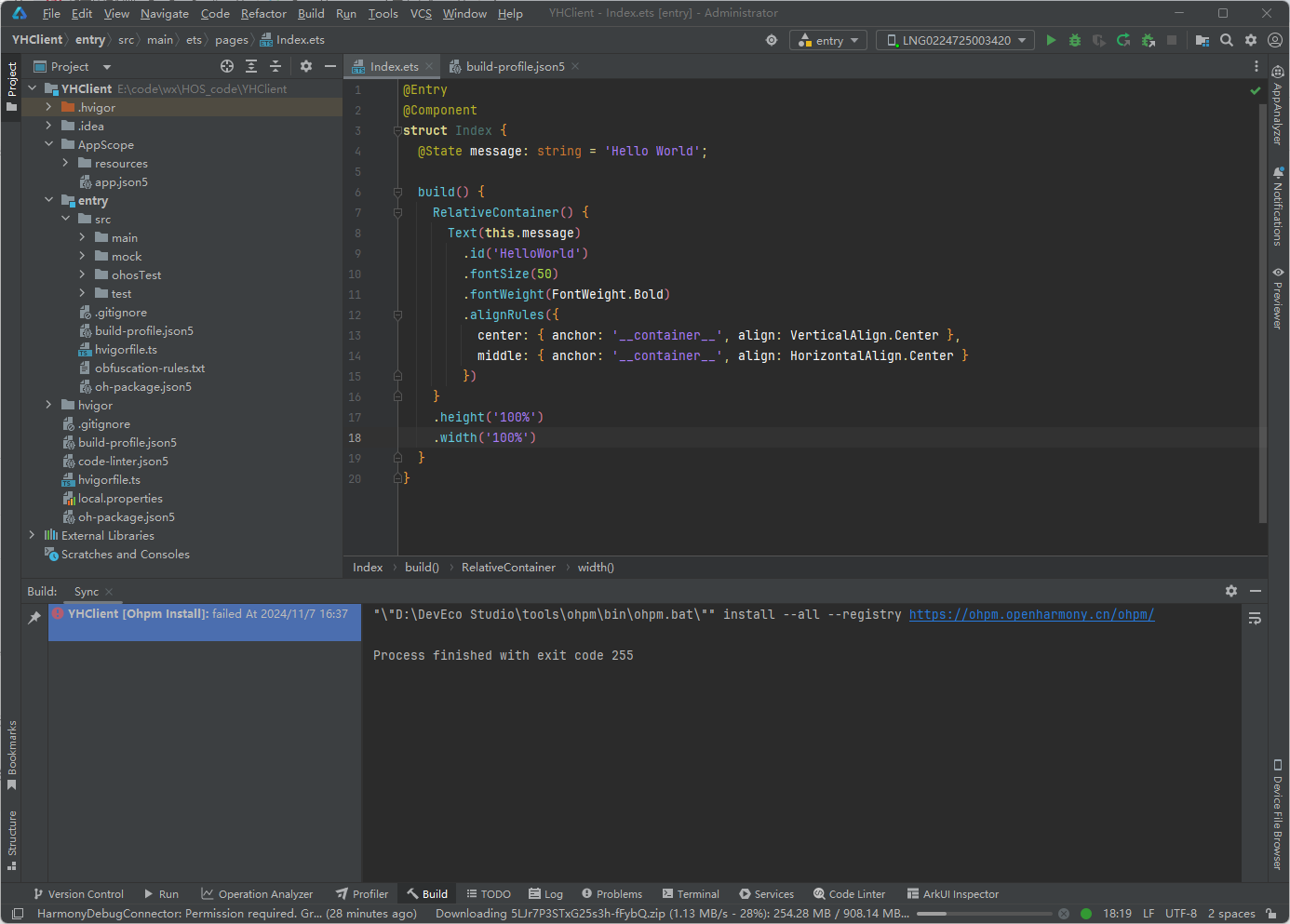Viewport: 1290px width, 924px height.
Task: Collapse all items in the Project panel
Action: [275, 66]
